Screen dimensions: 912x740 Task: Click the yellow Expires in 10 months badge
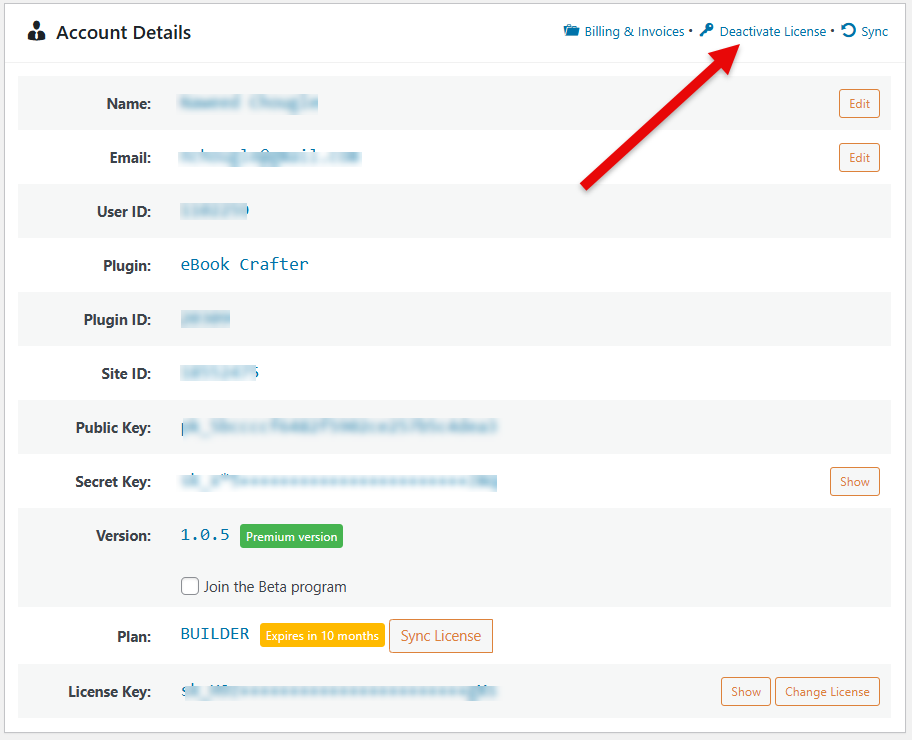[x=322, y=635]
